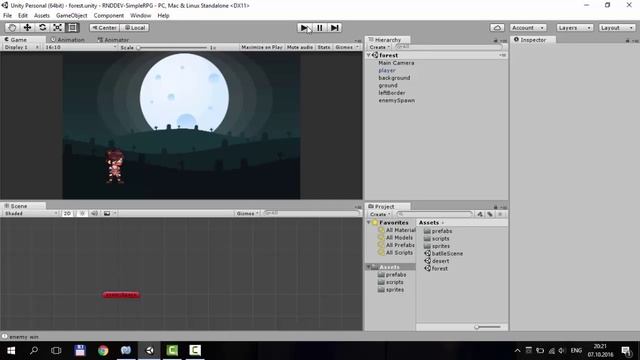640x360 pixels.
Task: Switch to the Animator tab
Action: pyautogui.click(x=113, y=40)
